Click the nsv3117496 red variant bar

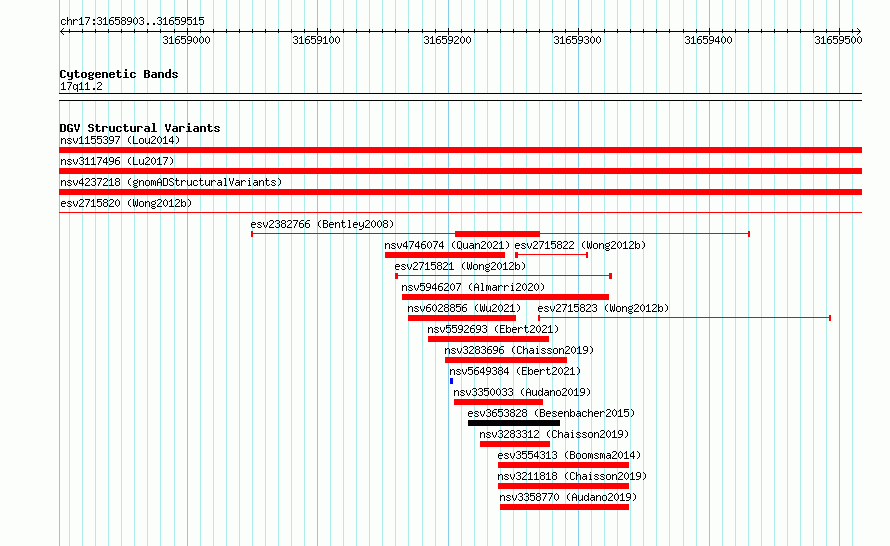tap(460, 171)
